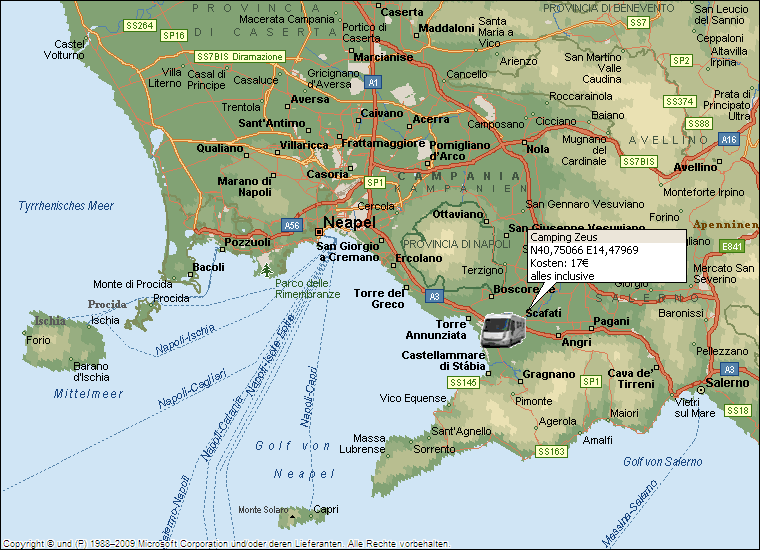The image size is (760, 550).
Task: Click the SS163 road shield near Amalfi
Action: point(551,452)
